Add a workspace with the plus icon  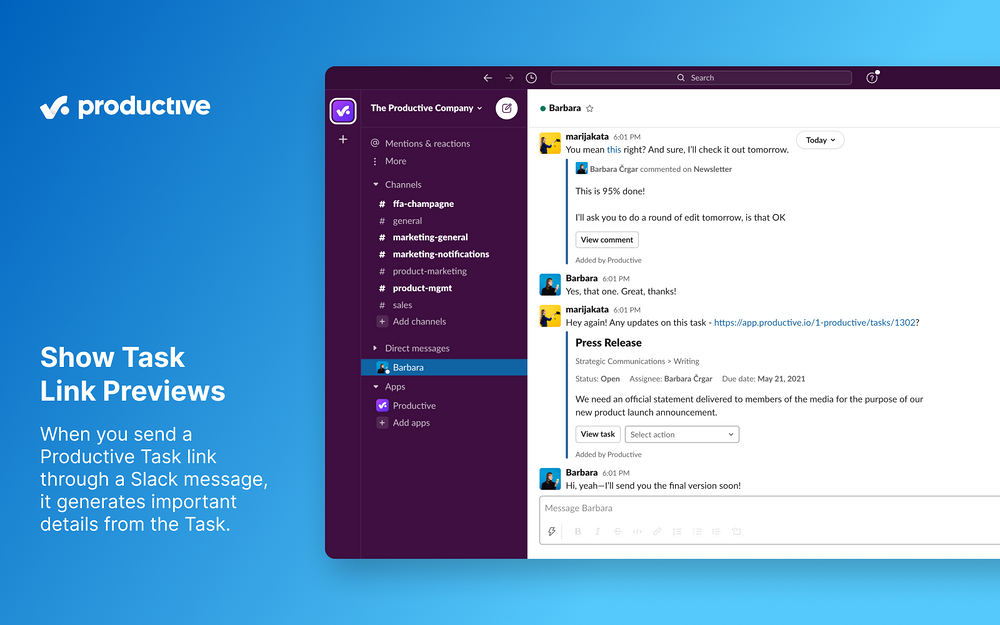click(343, 139)
